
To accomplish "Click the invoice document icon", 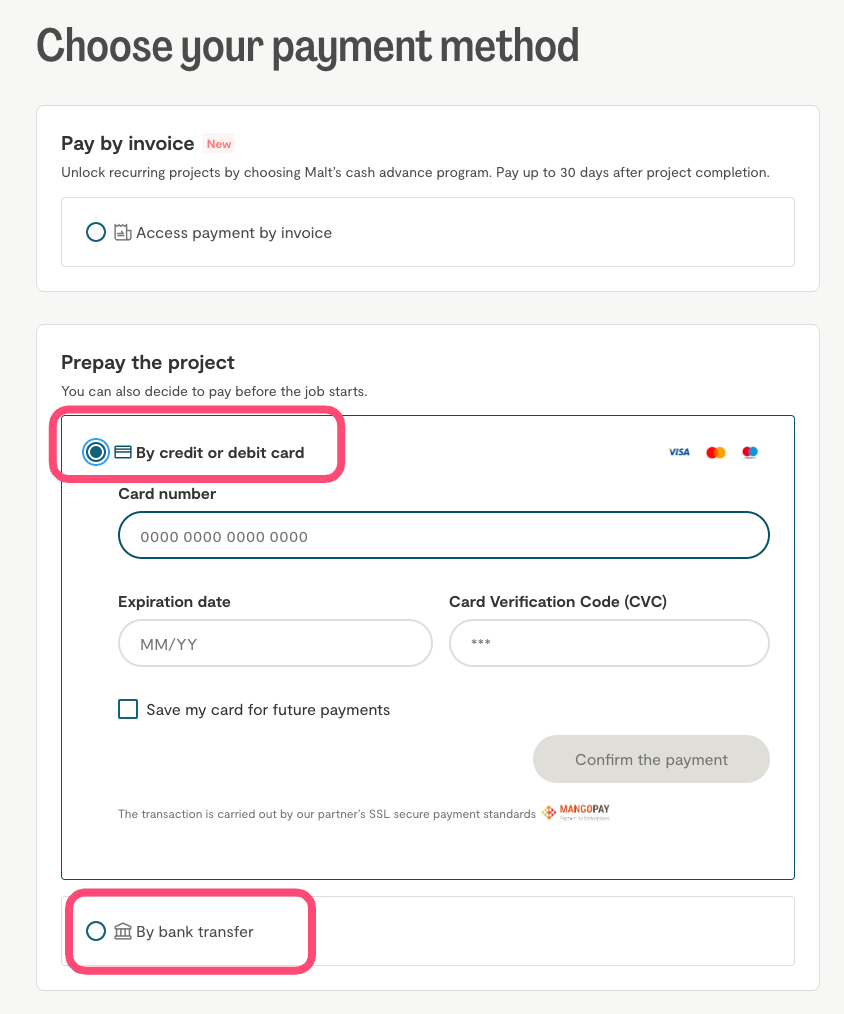I will [x=123, y=233].
